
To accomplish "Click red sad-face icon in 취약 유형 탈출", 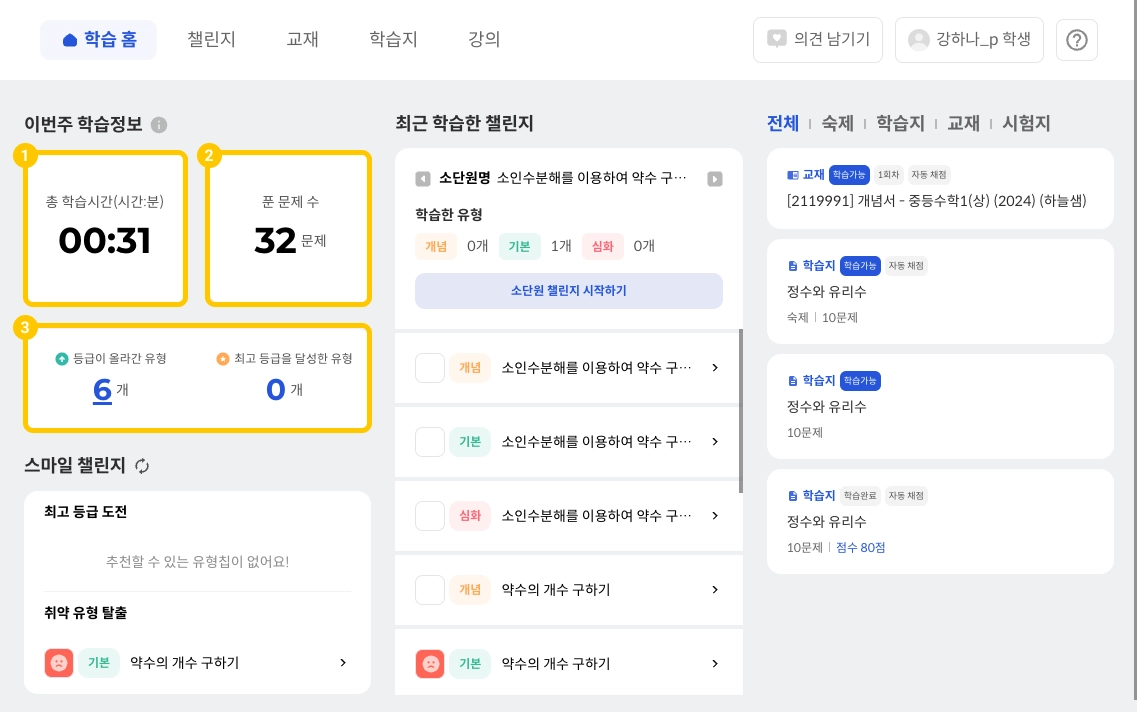I will [59, 663].
